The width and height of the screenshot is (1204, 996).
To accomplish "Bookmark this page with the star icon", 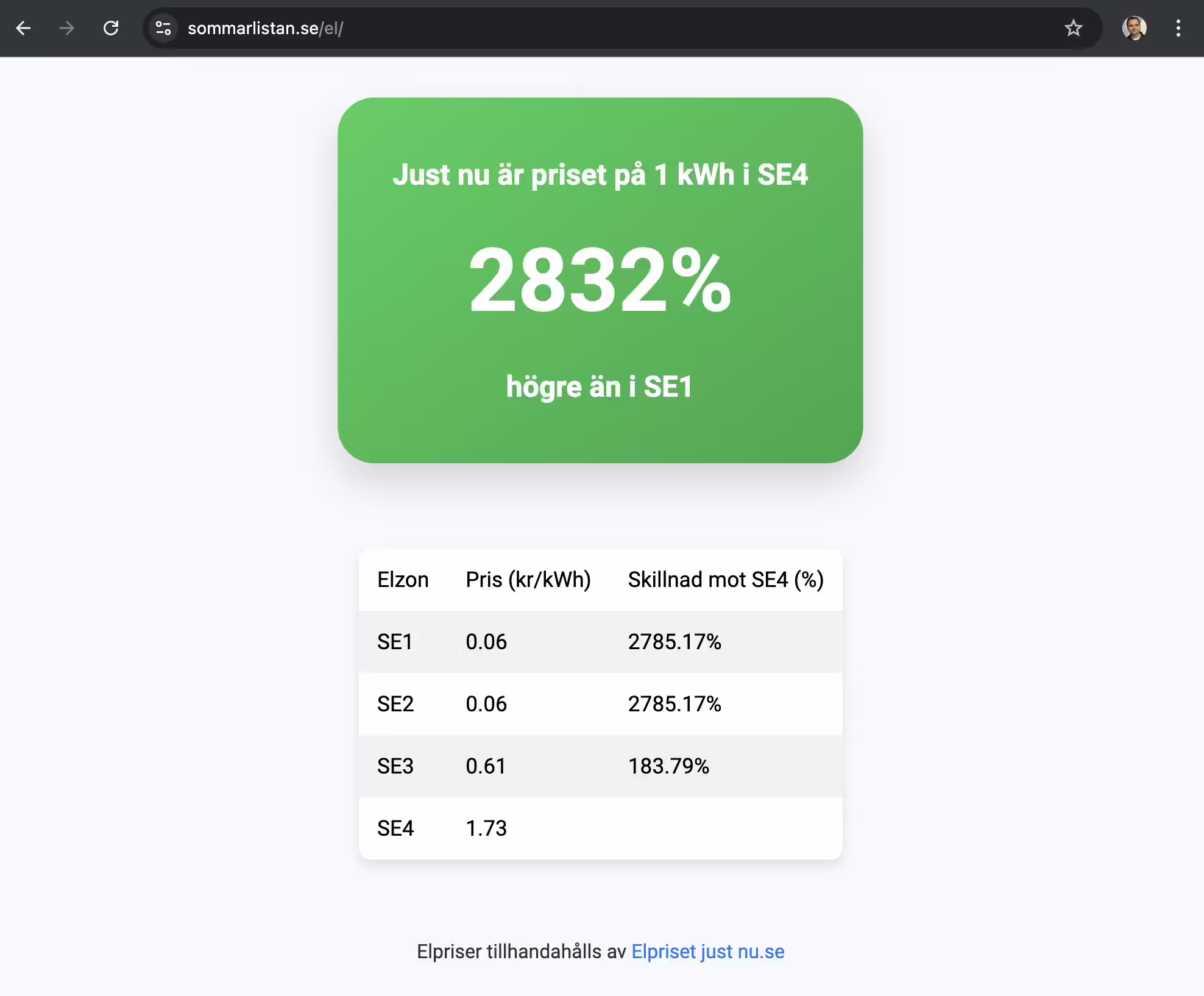I will (1073, 28).
